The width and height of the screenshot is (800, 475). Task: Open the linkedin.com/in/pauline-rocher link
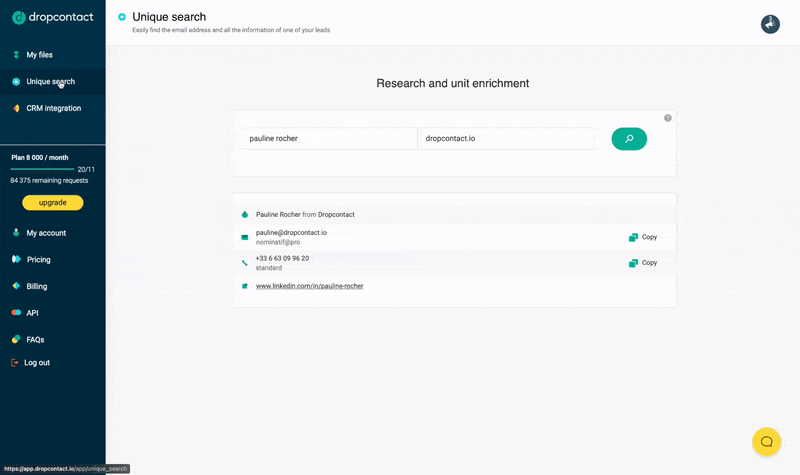point(310,286)
